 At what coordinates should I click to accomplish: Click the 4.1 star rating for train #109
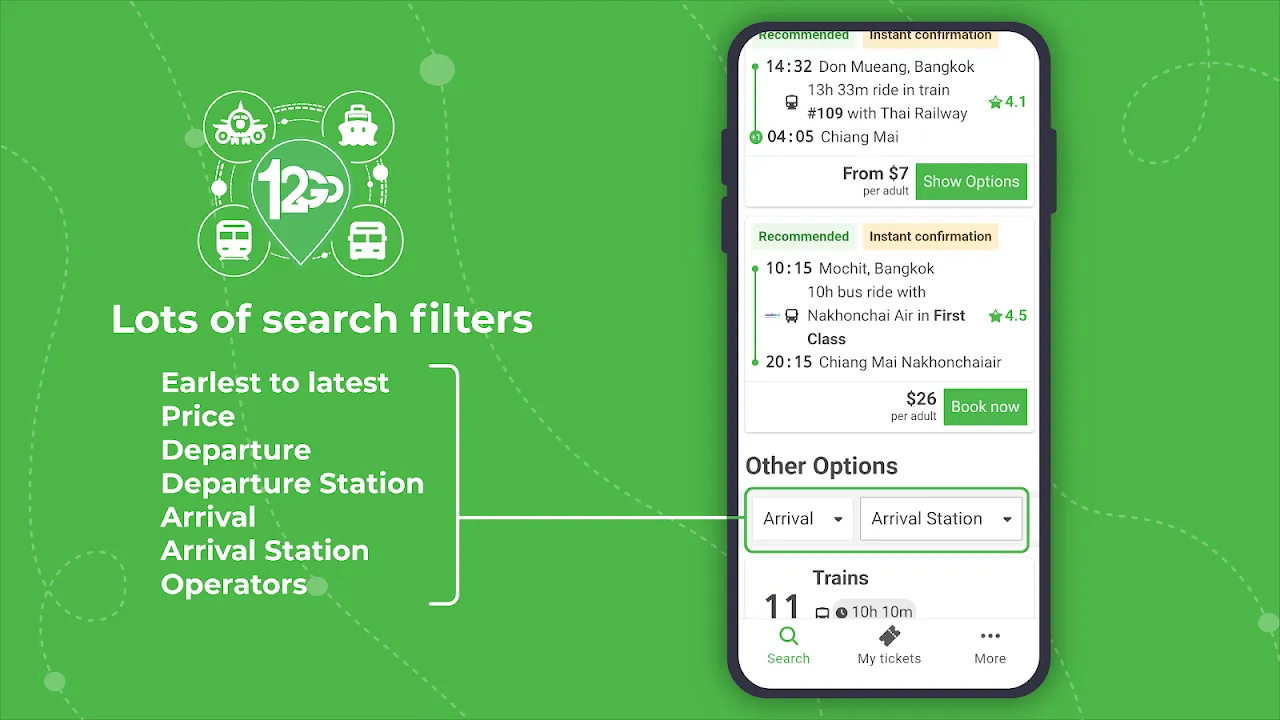point(1007,102)
